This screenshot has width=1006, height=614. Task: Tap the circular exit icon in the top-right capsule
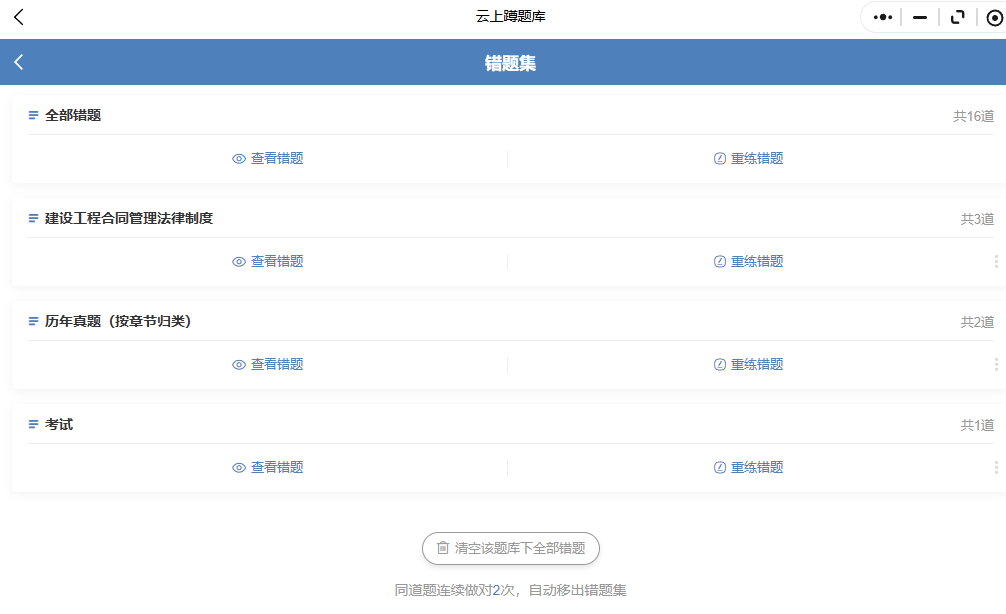(x=995, y=17)
